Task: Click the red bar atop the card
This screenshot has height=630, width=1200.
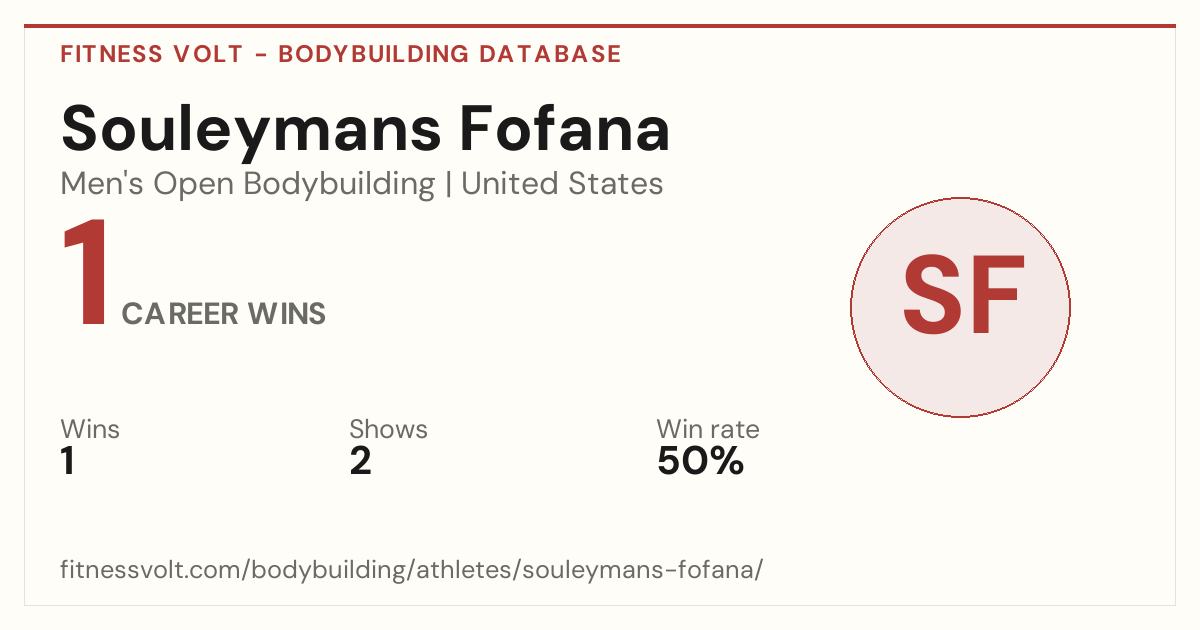Action: (x=600, y=26)
